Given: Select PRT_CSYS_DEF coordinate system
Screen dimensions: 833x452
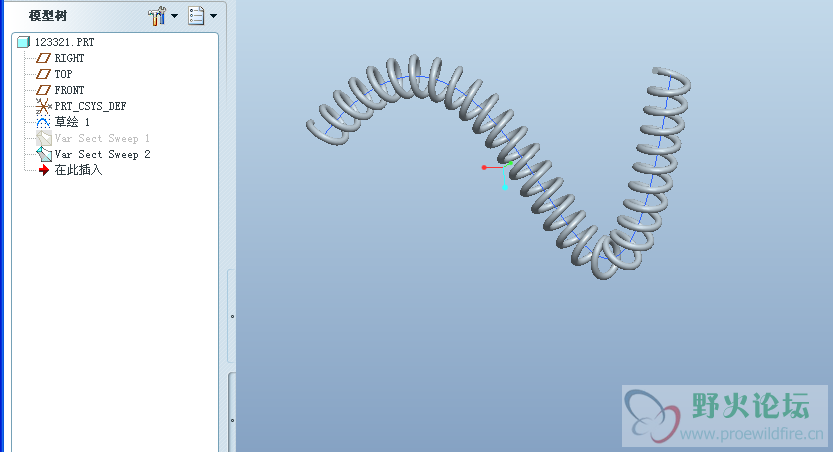Looking at the screenshot, I should pos(90,106).
